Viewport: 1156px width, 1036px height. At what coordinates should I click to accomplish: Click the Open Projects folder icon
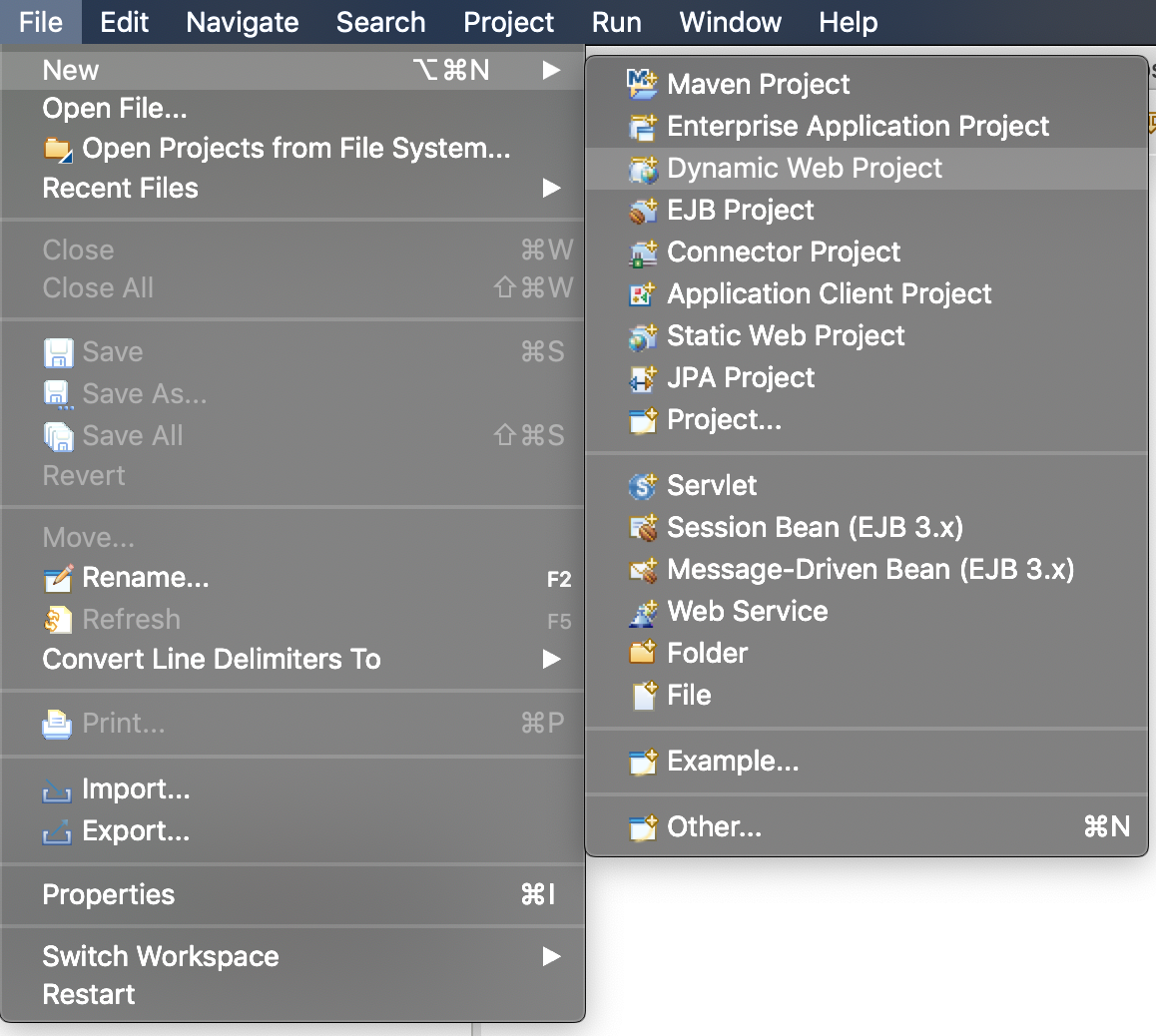[58, 149]
